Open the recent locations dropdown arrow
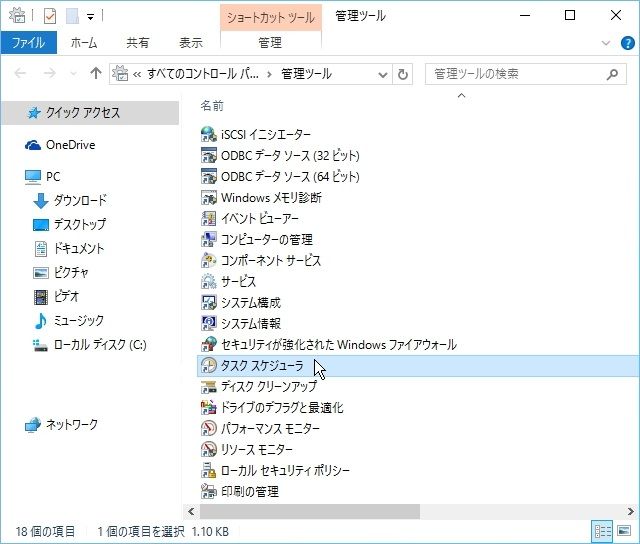This screenshot has width=640, height=544. pyautogui.click(x=73, y=74)
